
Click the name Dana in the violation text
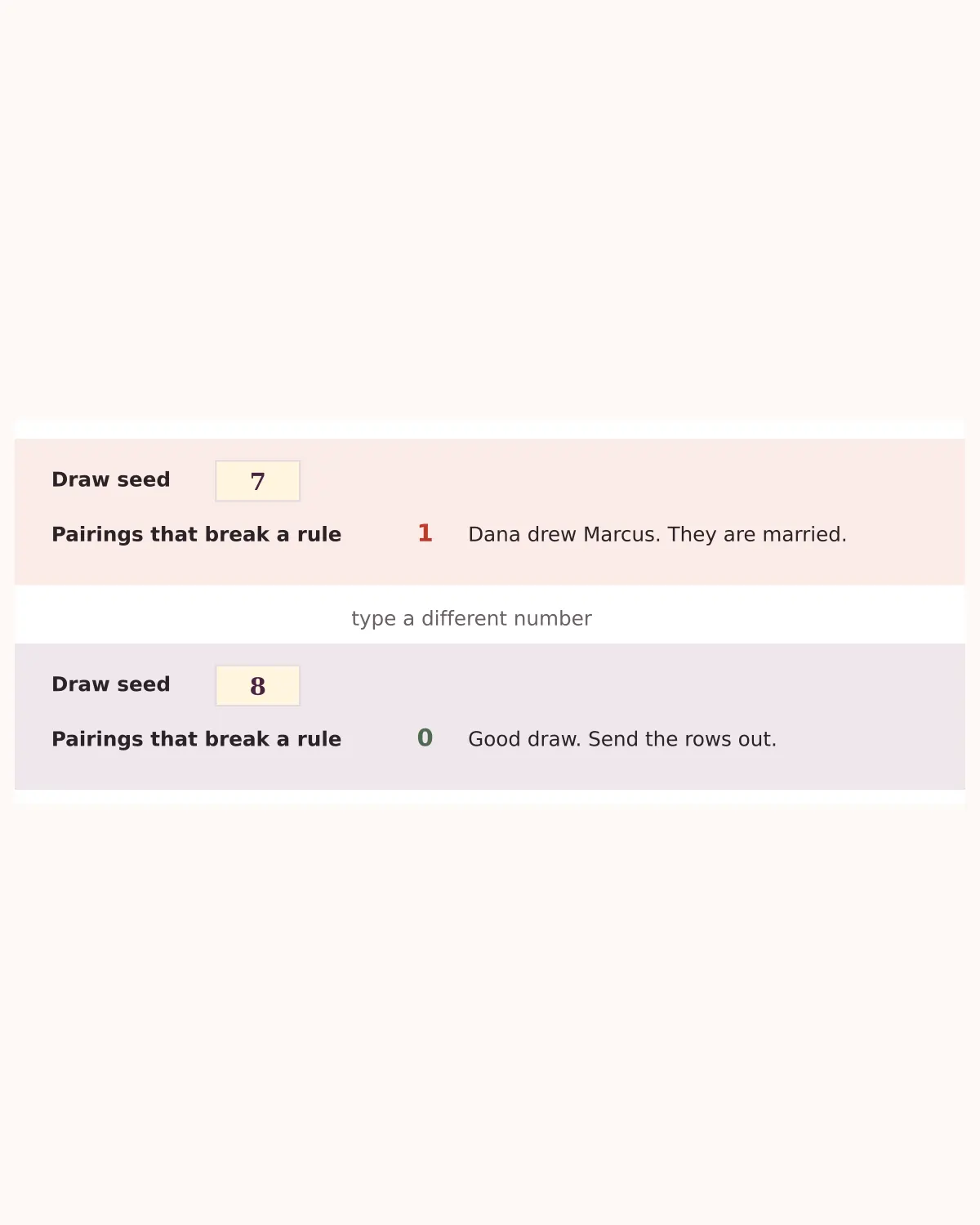pos(494,534)
